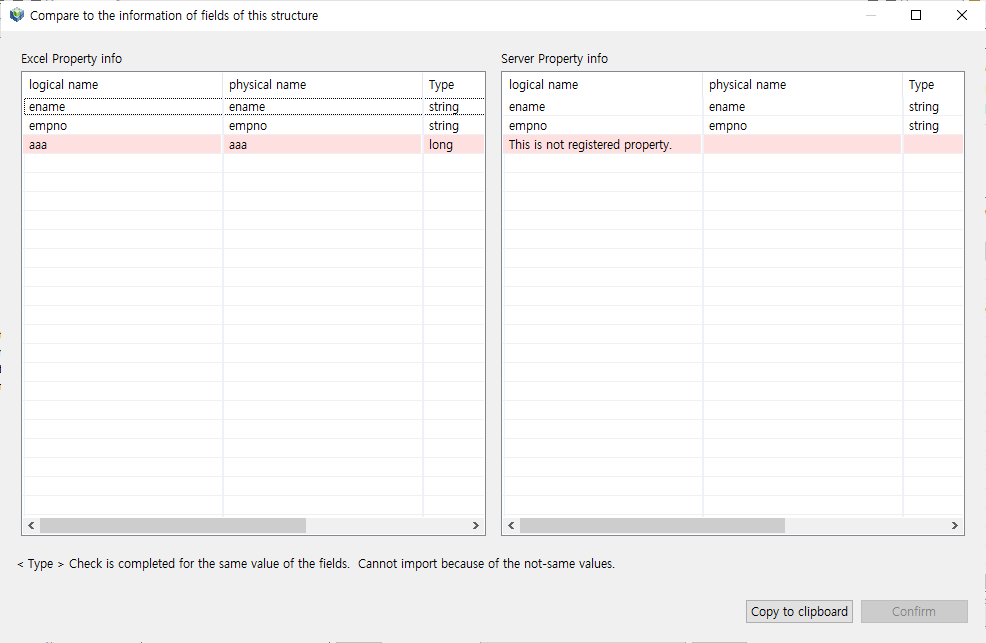Click left scroll arrow under Server Property table

[511, 526]
